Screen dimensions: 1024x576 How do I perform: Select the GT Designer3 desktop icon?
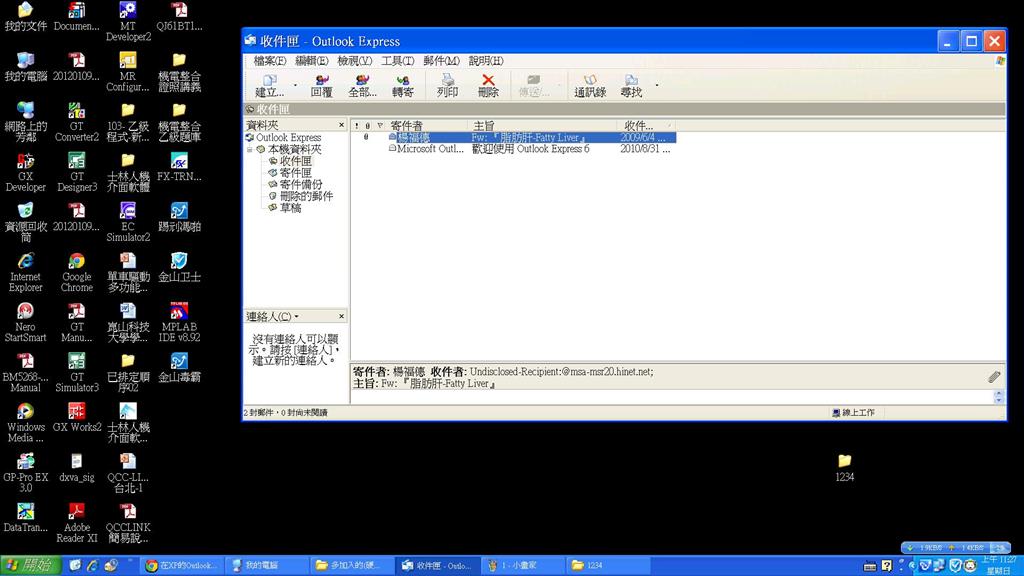[x=76, y=172]
